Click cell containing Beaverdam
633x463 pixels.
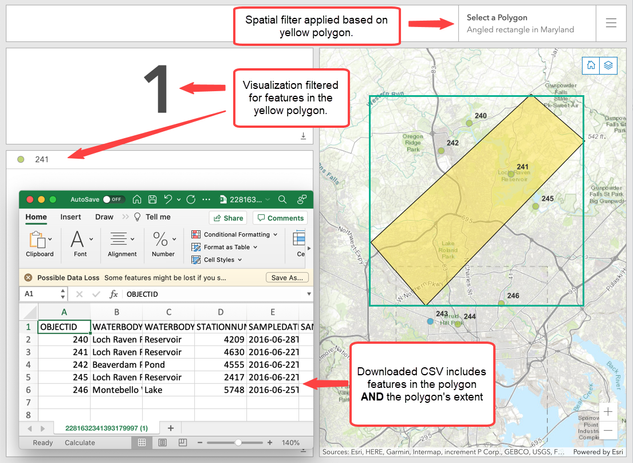116,365
